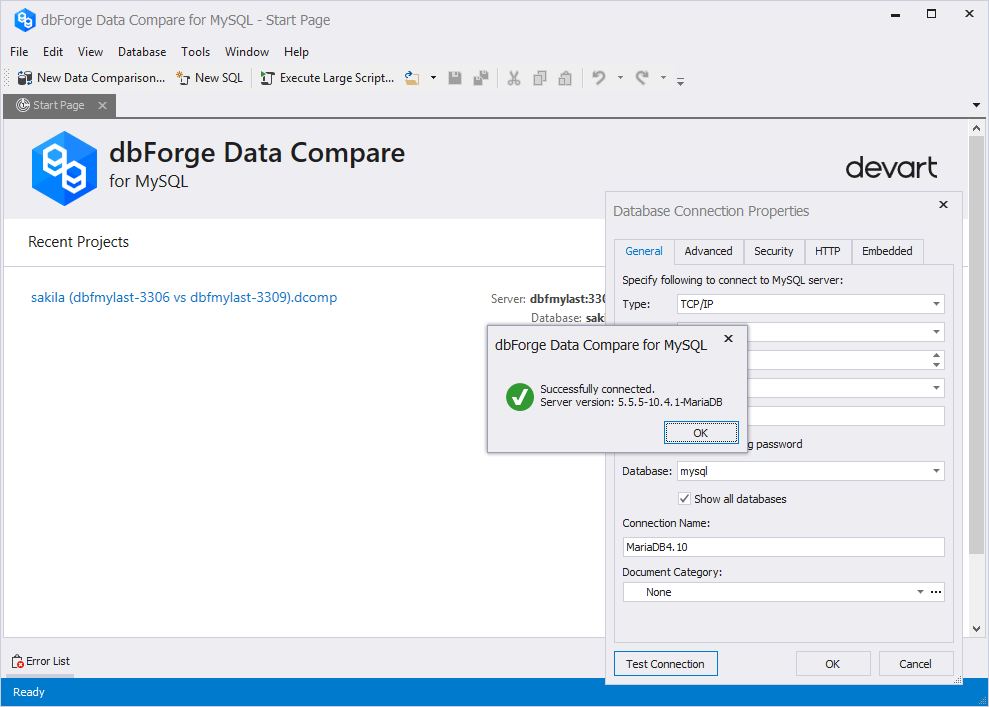Screen dimensions: 989x707
Task: Click the Ready status bar text
Action: click(x=29, y=692)
